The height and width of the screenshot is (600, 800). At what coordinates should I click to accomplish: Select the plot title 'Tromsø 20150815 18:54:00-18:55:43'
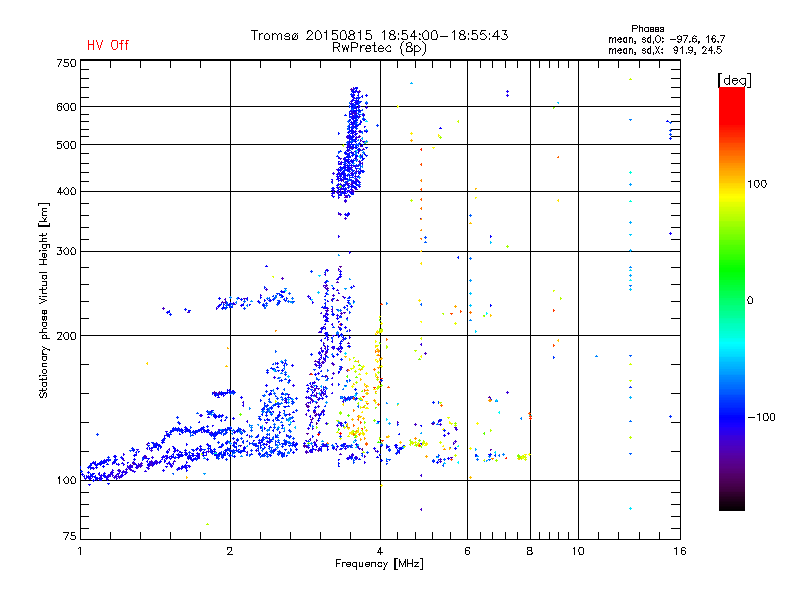click(380, 35)
